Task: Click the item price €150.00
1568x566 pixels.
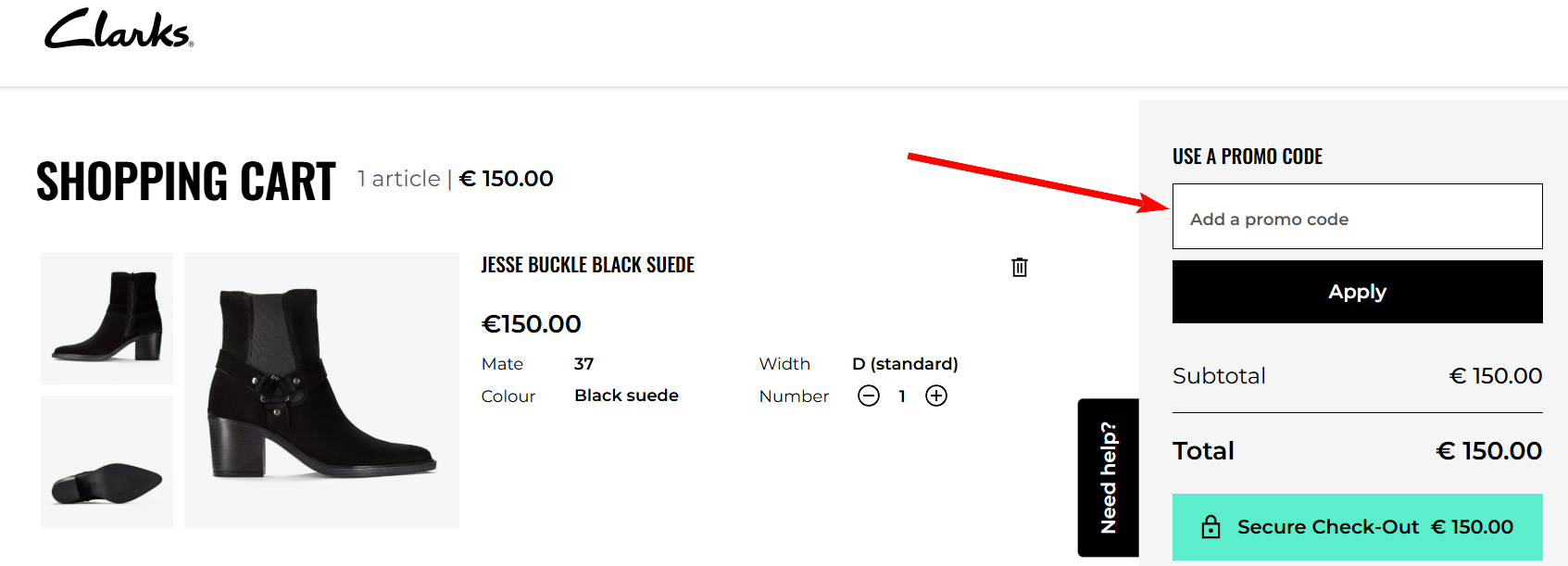Action: [x=532, y=324]
